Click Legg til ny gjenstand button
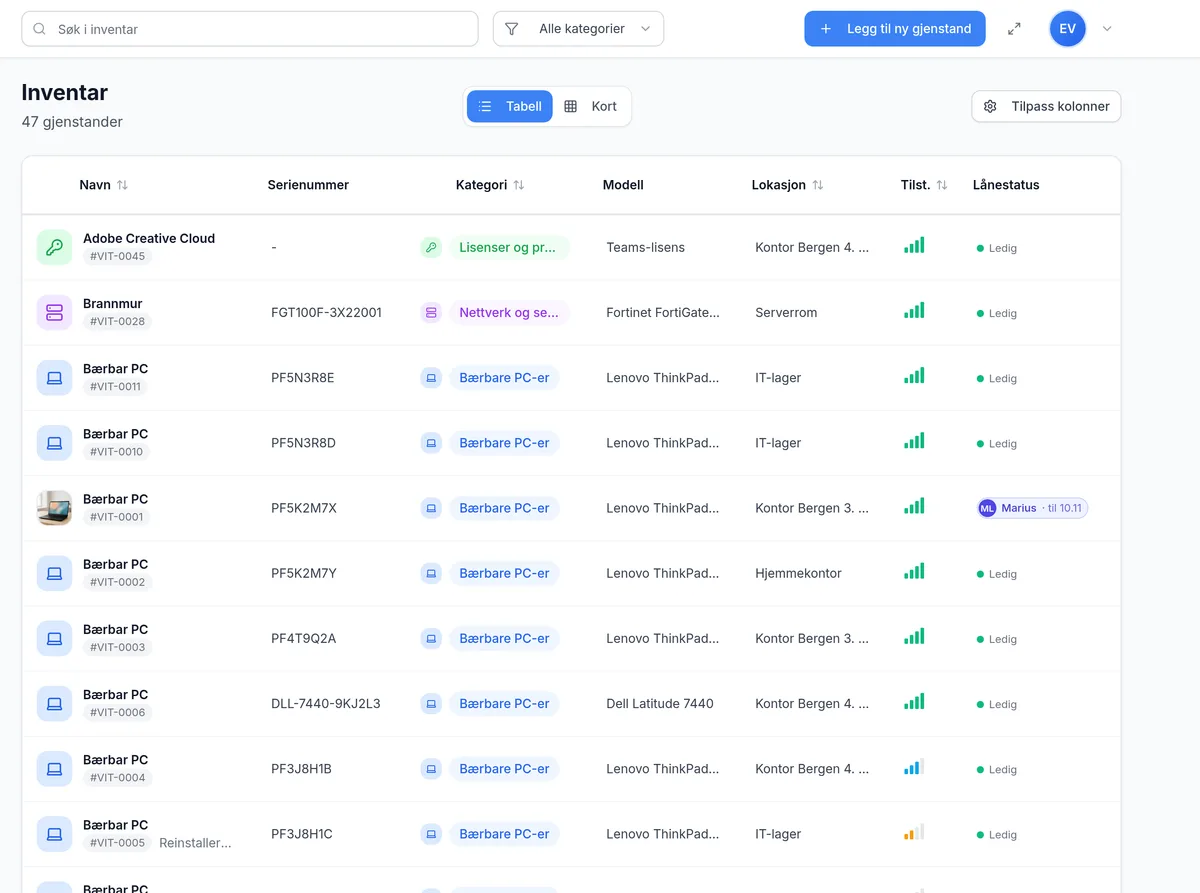Screen dimensions: 1200x893 click(x=895, y=29)
